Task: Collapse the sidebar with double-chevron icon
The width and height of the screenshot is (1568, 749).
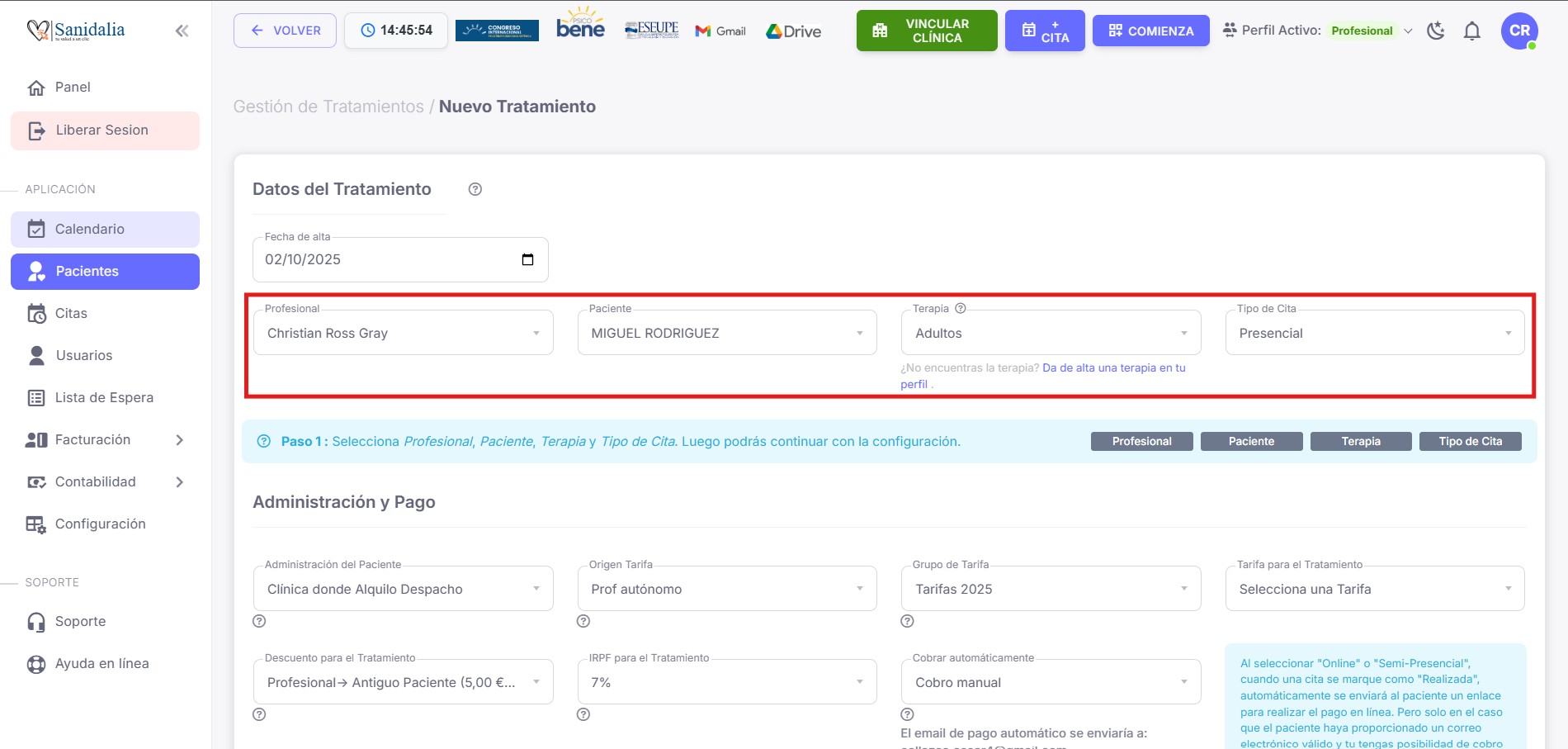Action: (x=182, y=31)
